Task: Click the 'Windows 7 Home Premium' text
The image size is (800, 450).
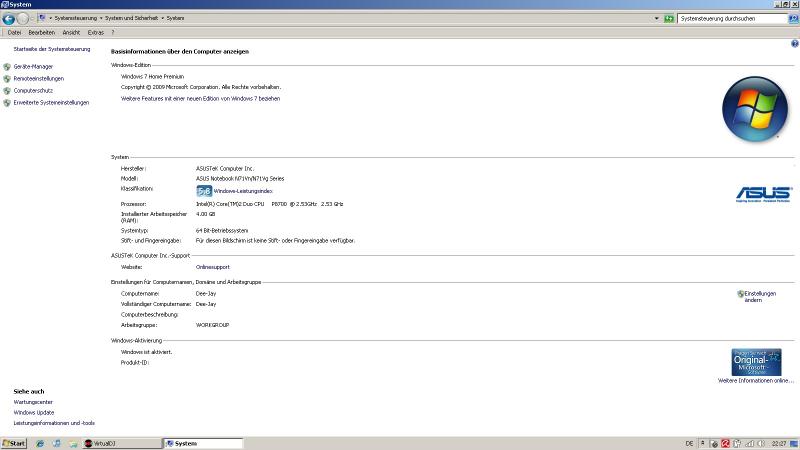Action: 152,77
